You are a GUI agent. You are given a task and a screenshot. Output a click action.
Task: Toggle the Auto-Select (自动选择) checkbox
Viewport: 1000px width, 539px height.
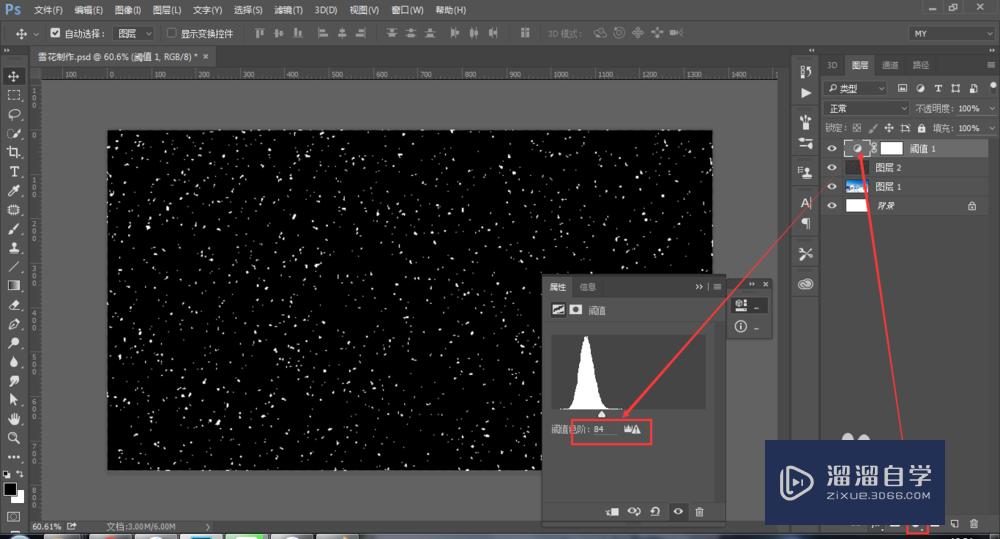point(55,33)
